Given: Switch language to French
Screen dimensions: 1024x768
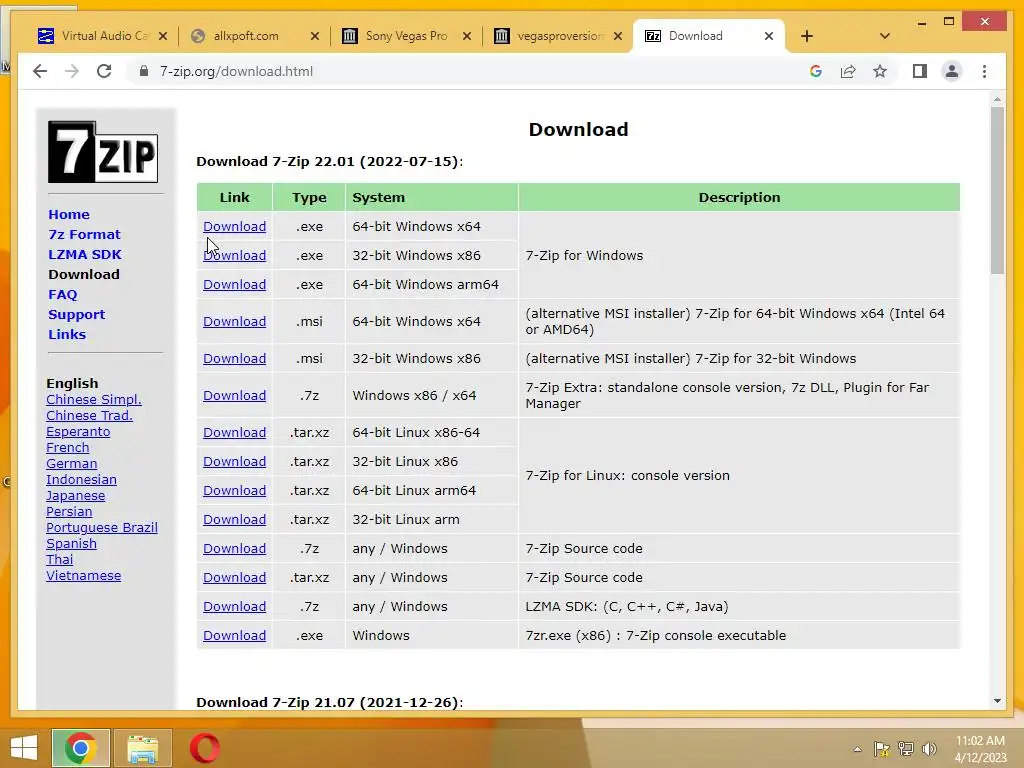Looking at the screenshot, I should coord(67,447).
